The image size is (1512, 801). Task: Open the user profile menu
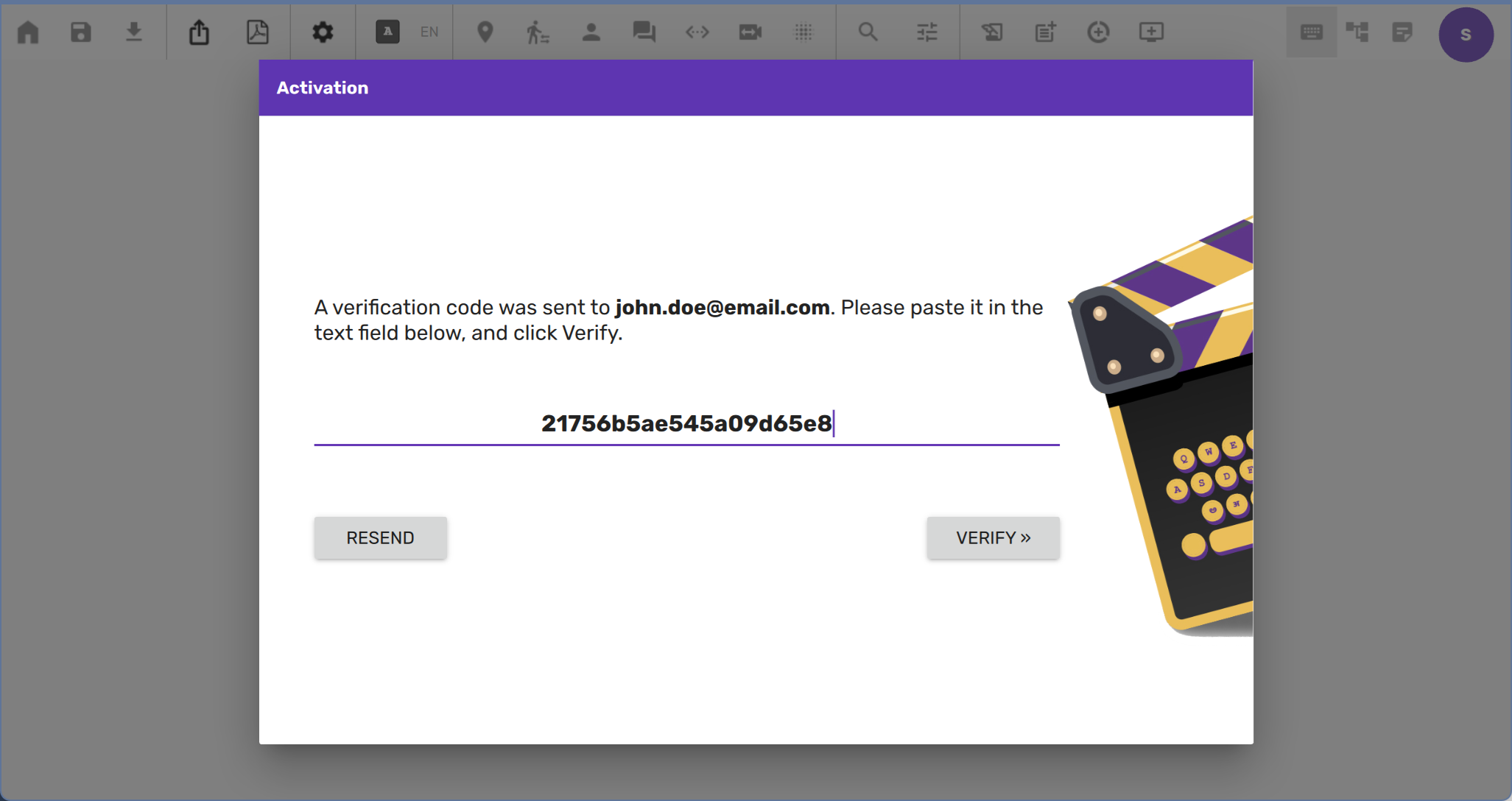pos(1465,34)
